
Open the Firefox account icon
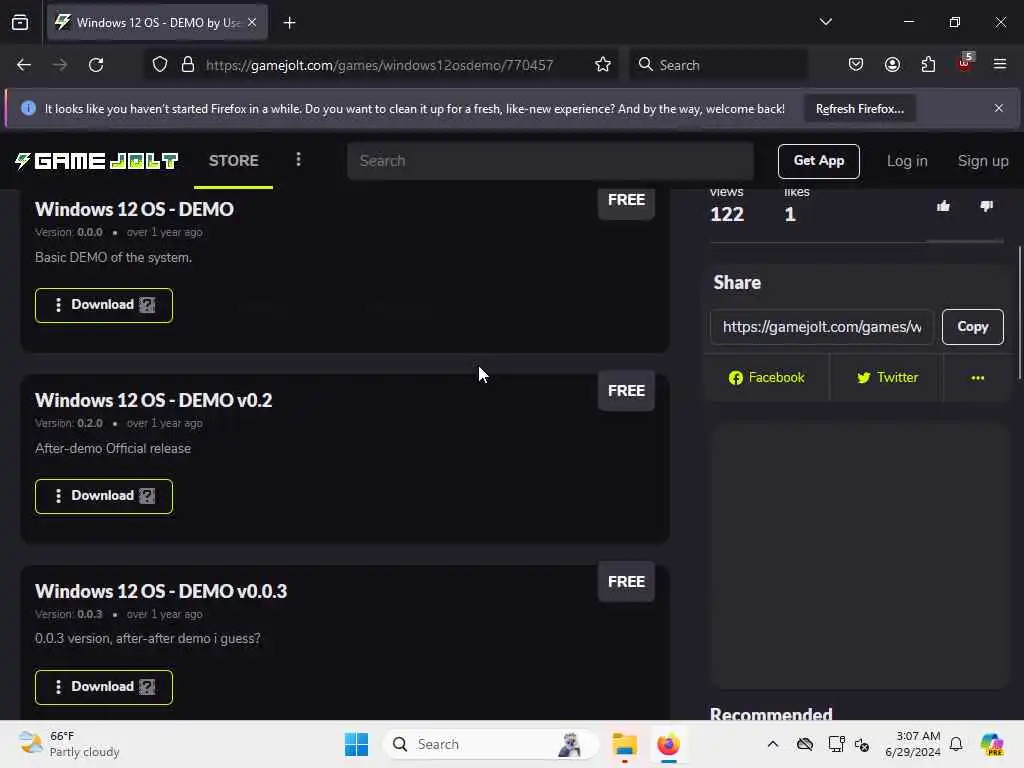click(892, 65)
